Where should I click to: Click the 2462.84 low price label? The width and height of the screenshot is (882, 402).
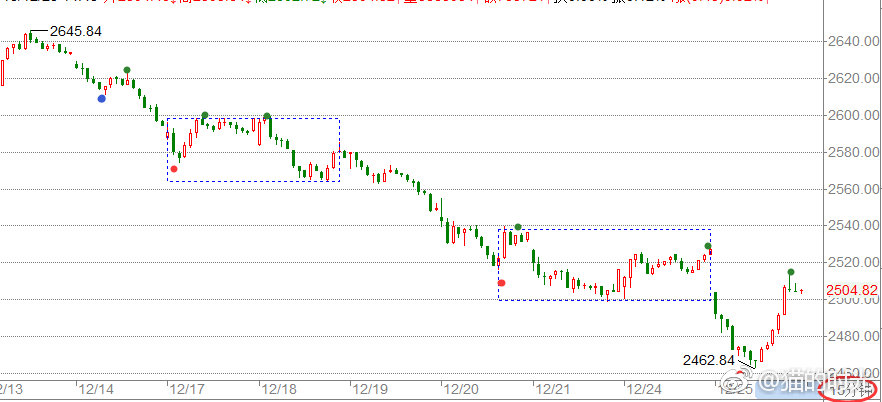[708, 359]
